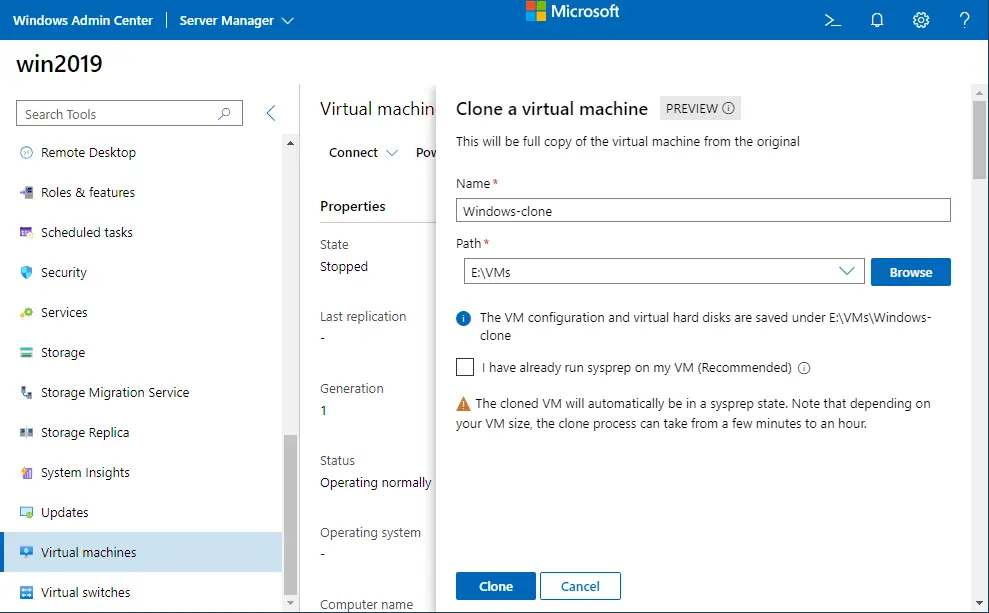Click the Scheduled tasks icon
Viewport: 989px width, 613px height.
(x=26, y=232)
